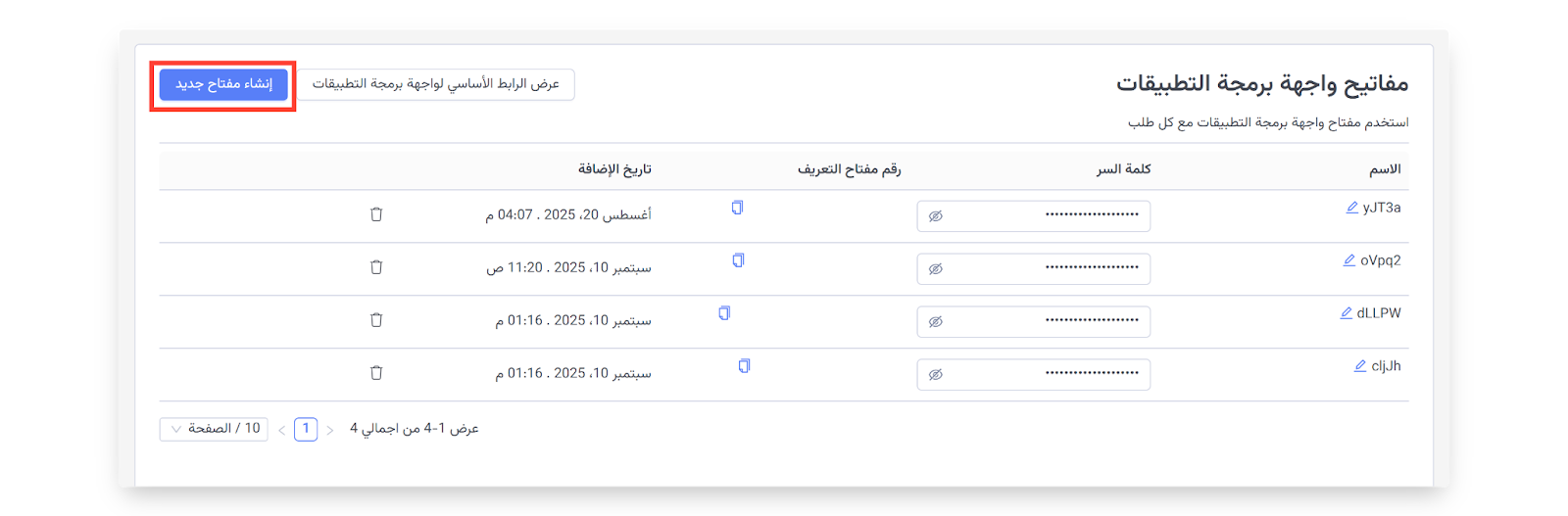Edit the name of key oVpq2

[x=1349, y=260]
